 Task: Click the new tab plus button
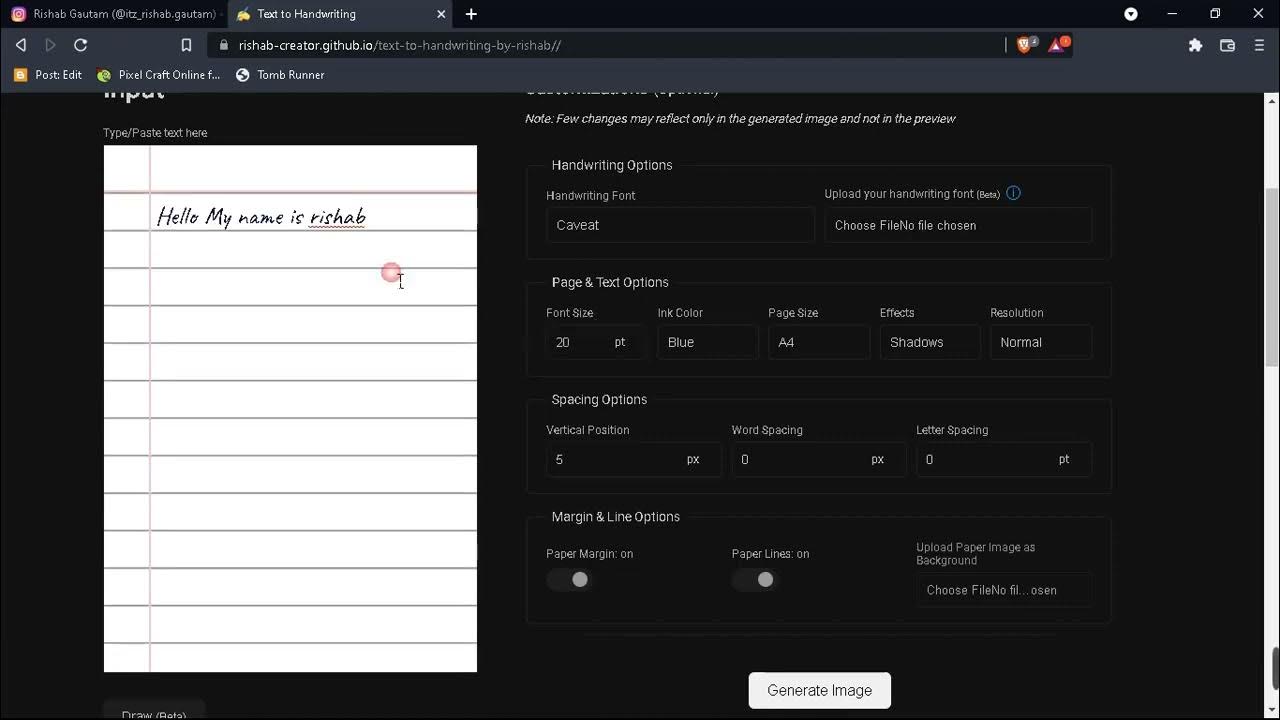(x=471, y=14)
